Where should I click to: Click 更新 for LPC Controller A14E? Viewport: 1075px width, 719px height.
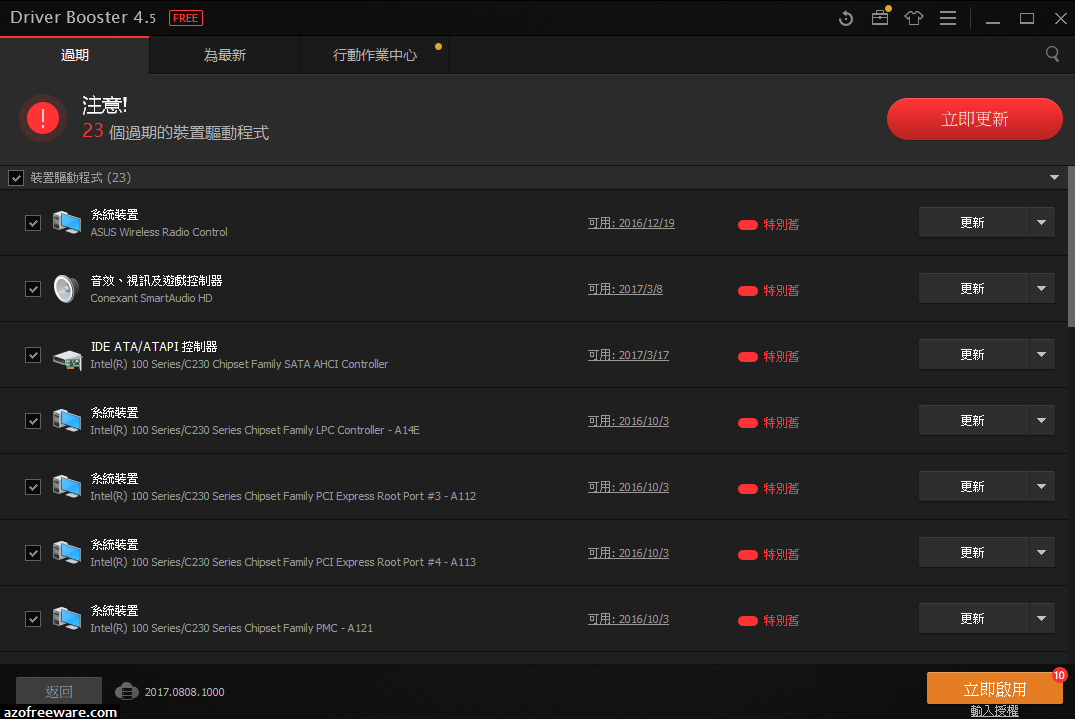[973, 420]
